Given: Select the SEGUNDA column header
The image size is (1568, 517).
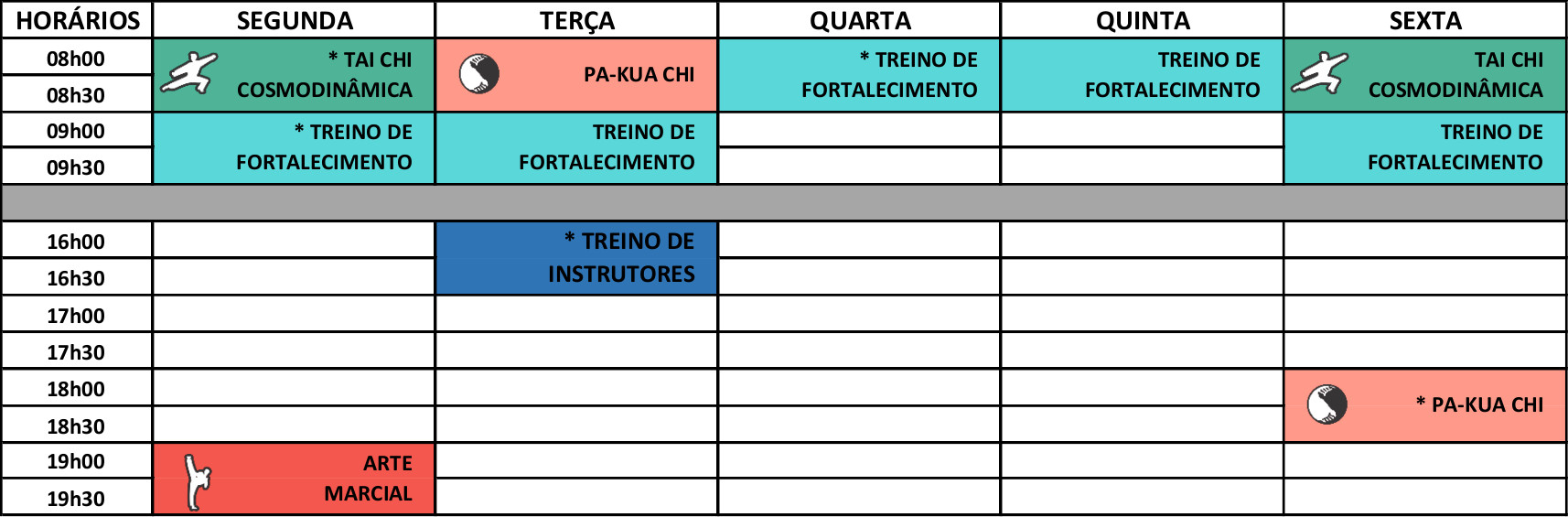Looking at the screenshot, I should [295, 20].
